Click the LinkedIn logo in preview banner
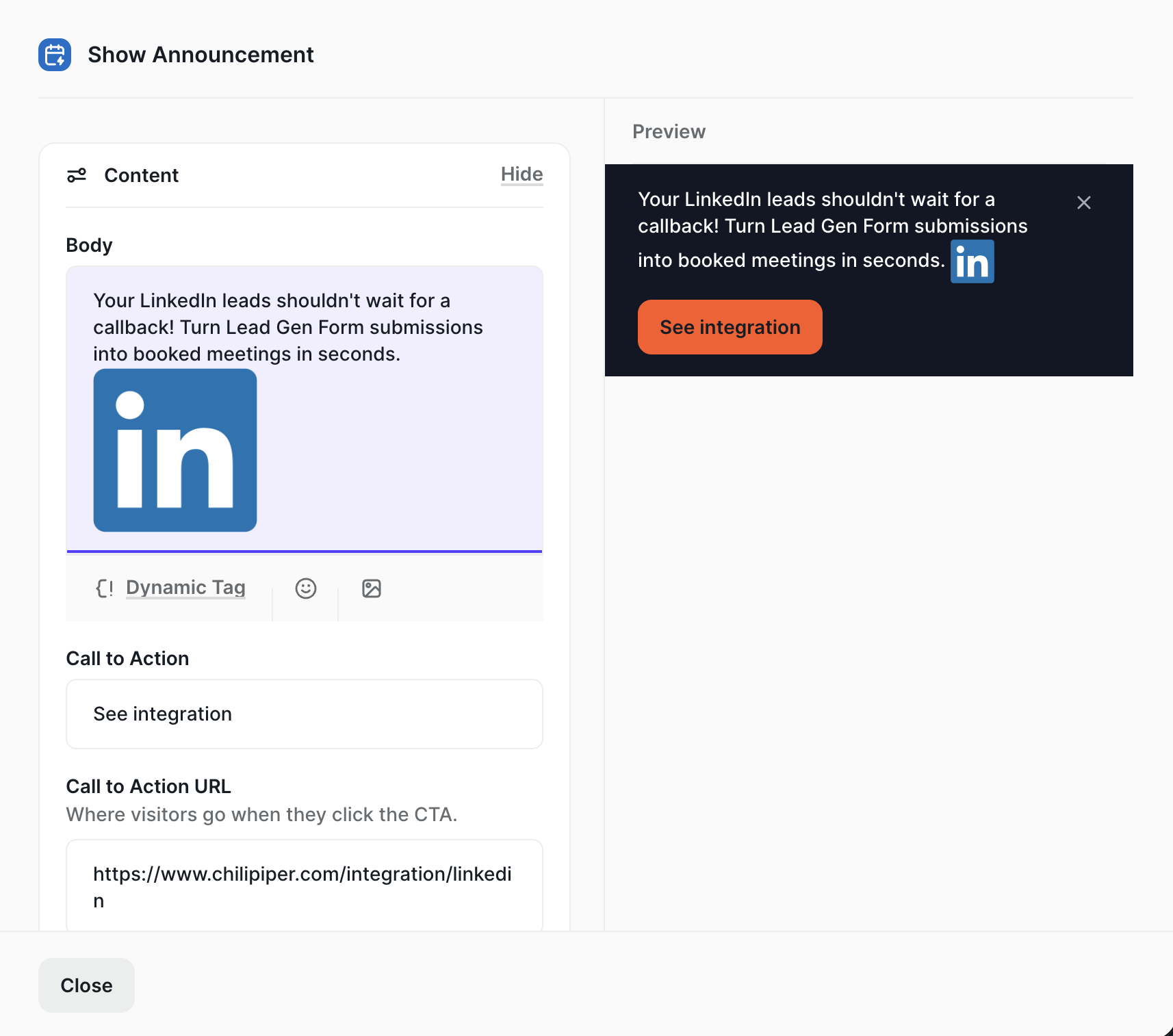 pyautogui.click(x=972, y=261)
